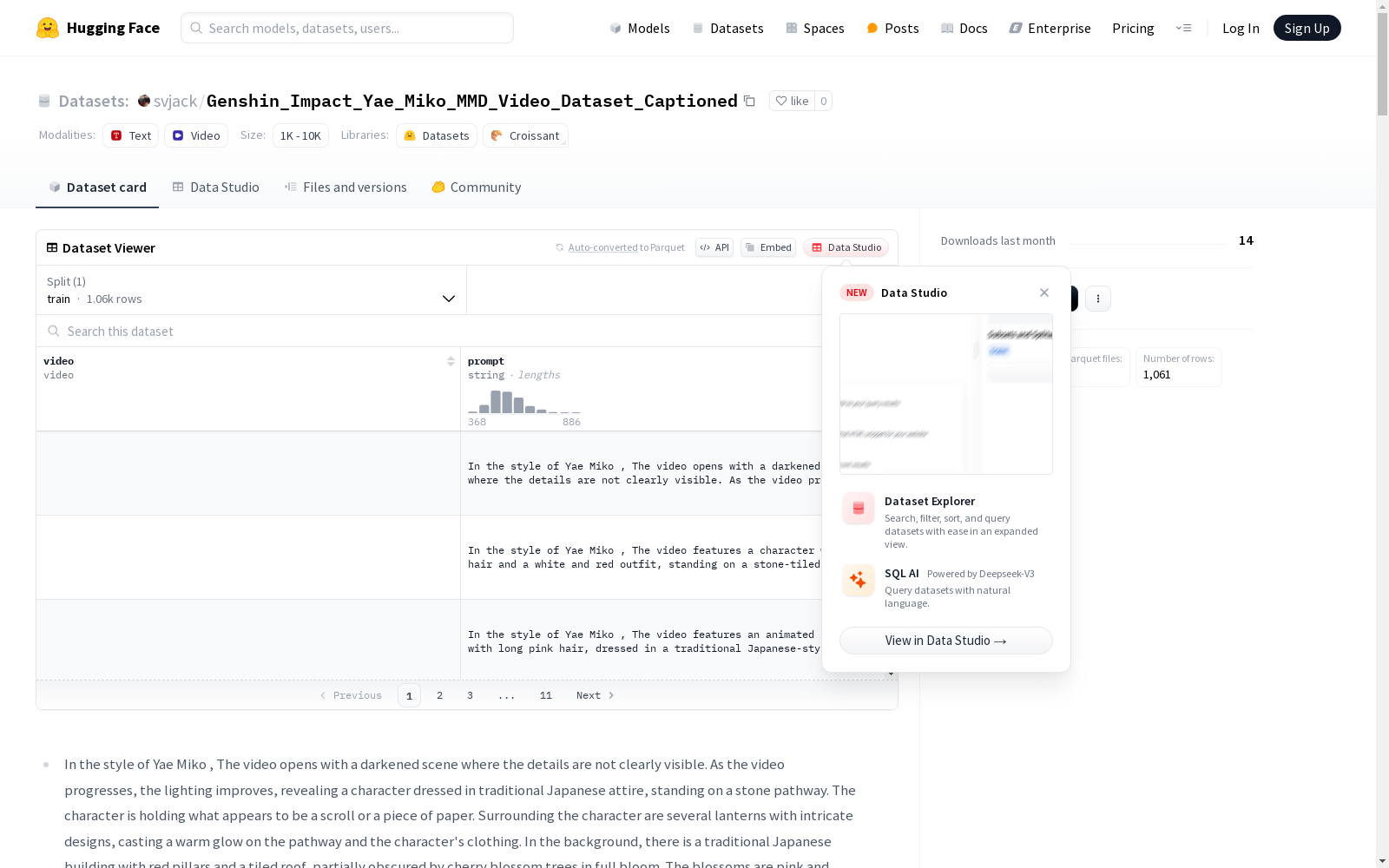
Task: Click the Number of rows 1,061 box
Action: (x=1178, y=367)
